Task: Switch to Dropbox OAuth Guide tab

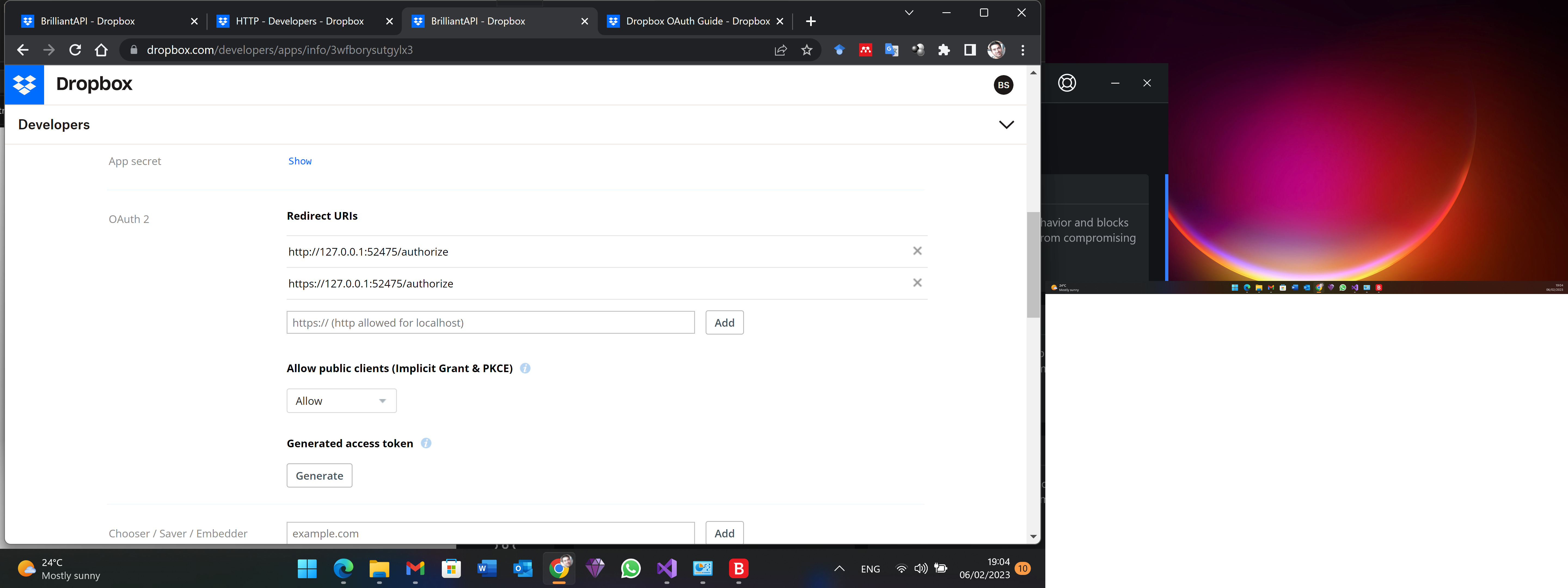Action: 698,21
